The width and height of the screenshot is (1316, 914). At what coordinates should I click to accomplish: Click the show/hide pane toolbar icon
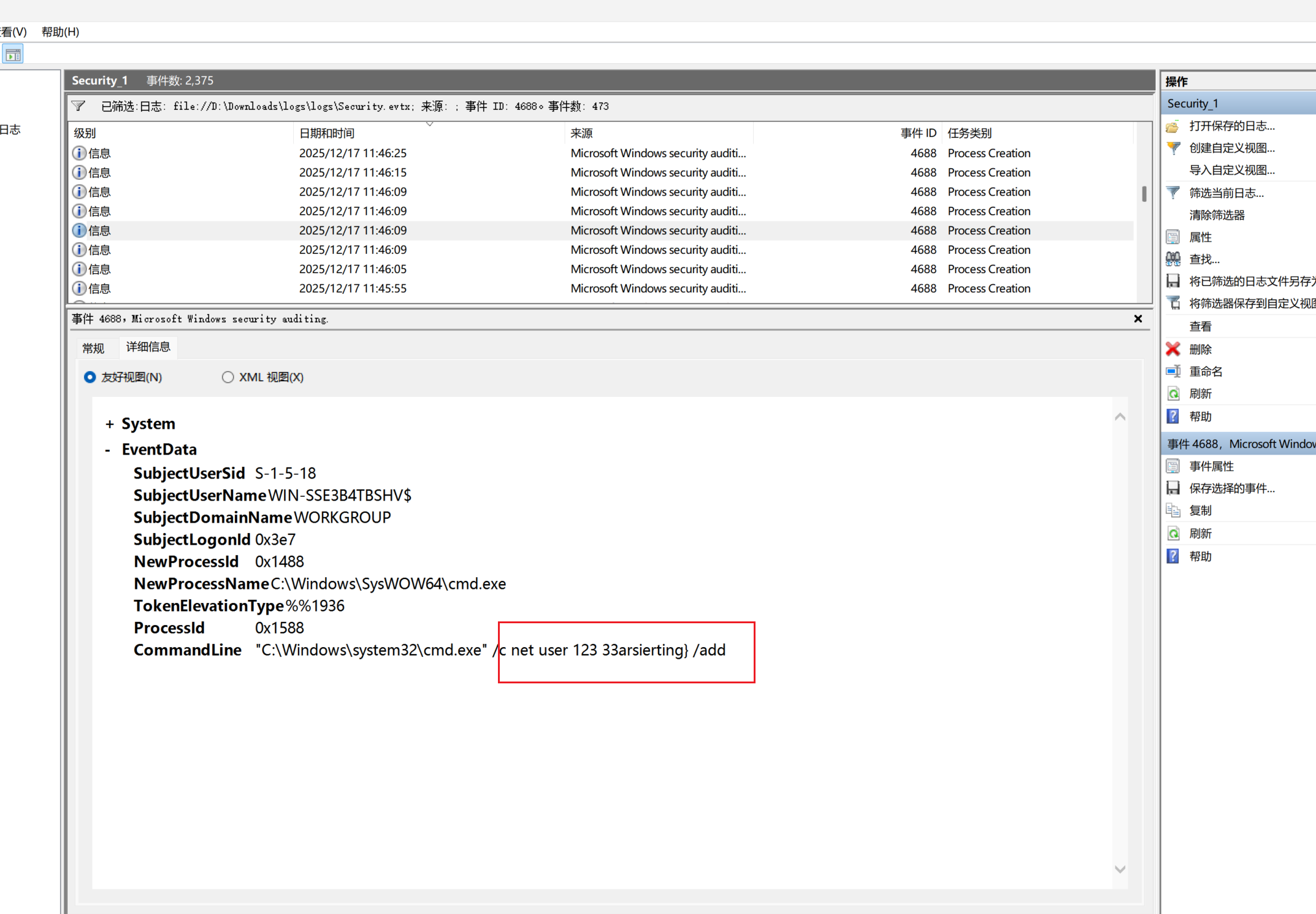[13, 55]
